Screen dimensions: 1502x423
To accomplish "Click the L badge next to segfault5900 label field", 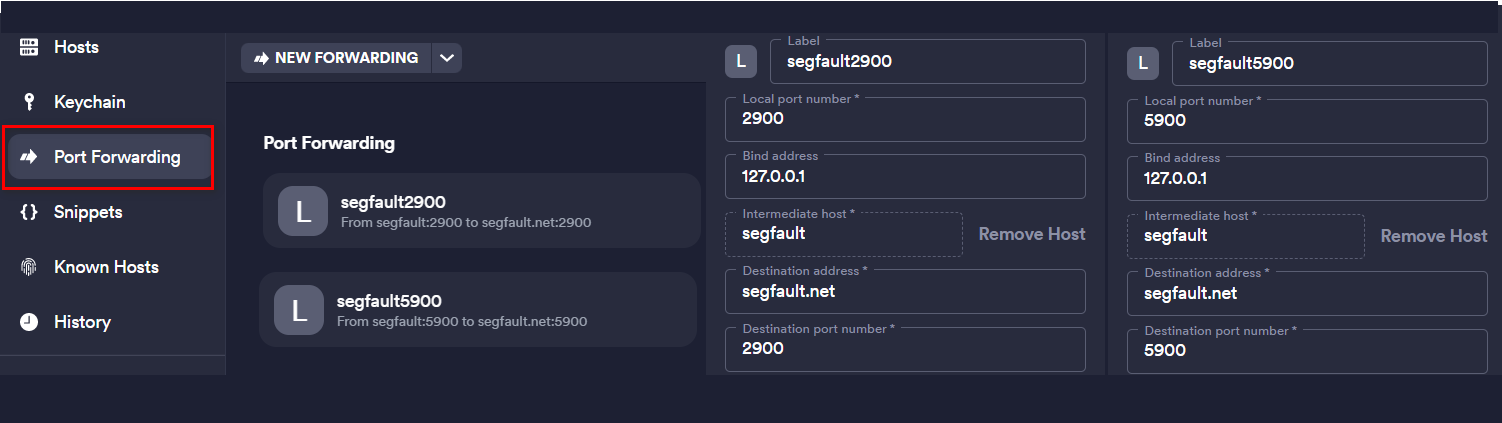I will [x=1142, y=63].
